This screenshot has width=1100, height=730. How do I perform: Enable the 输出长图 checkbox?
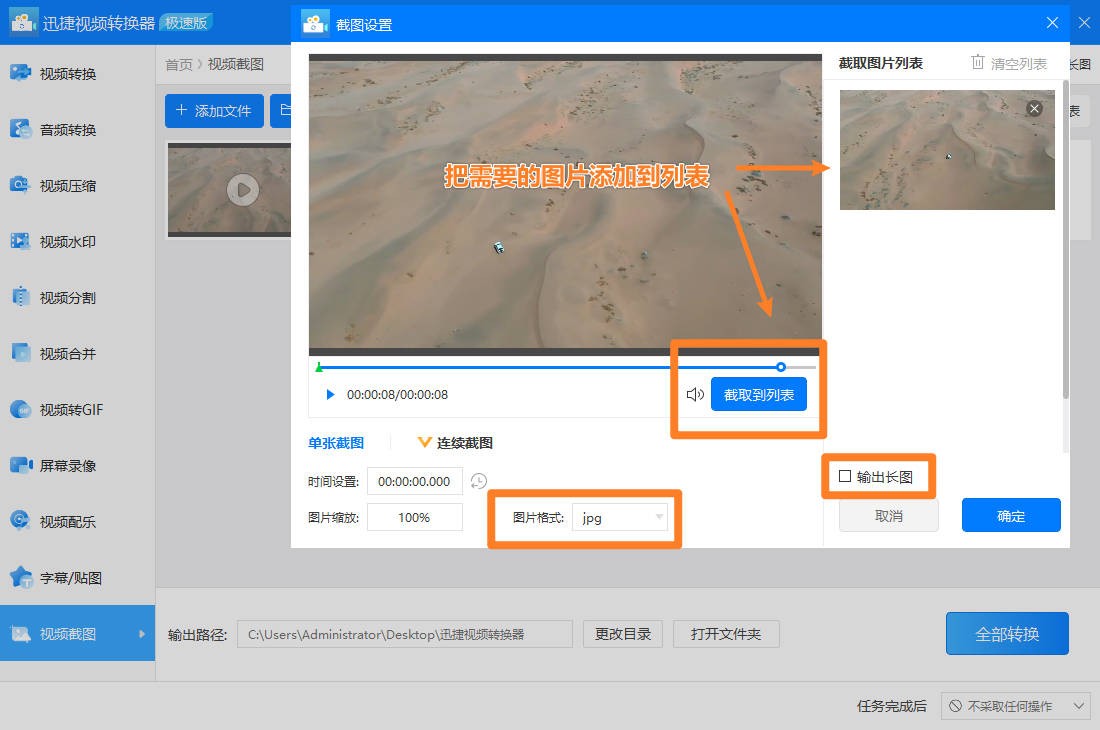[845, 477]
